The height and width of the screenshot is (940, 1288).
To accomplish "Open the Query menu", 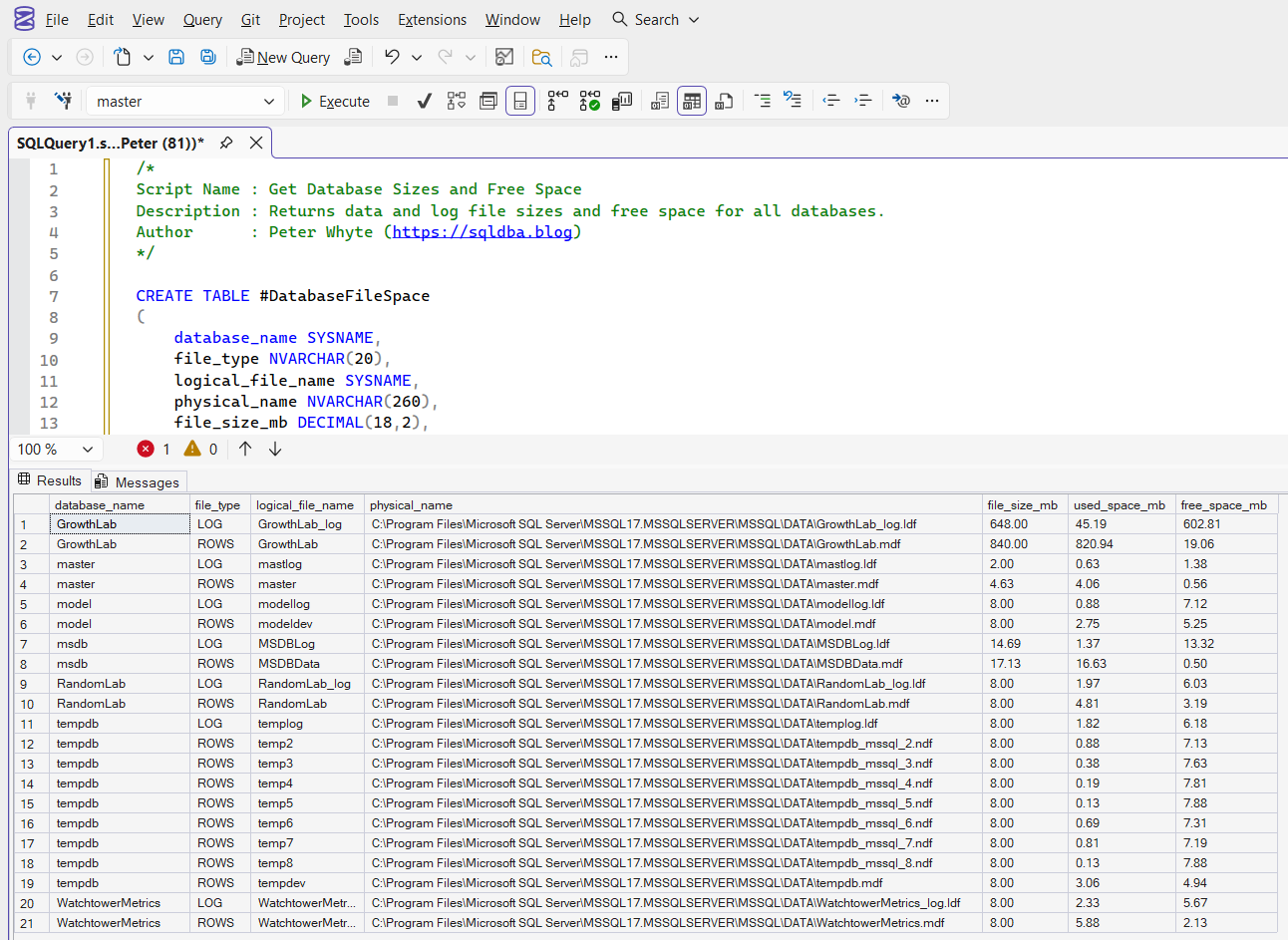I will point(202,19).
